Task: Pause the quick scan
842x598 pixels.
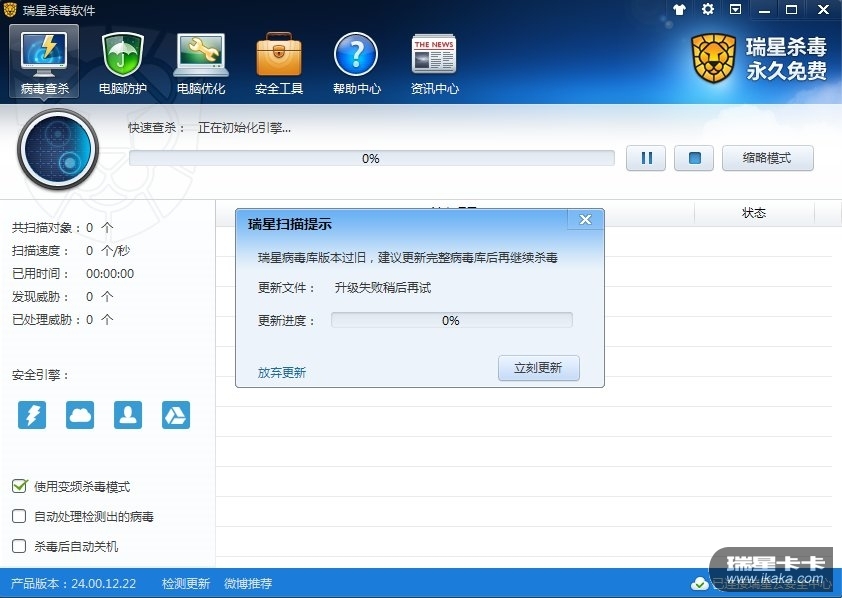Action: 646,158
